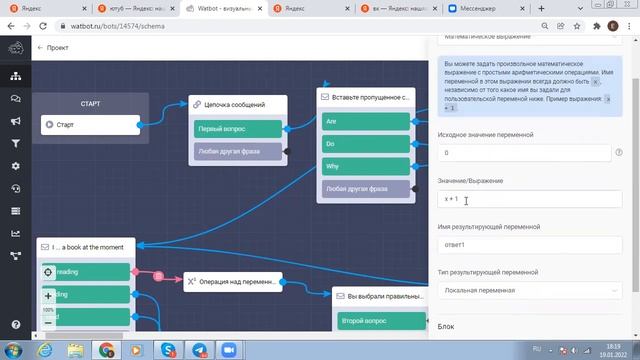
Task: Open a new browser tab
Action: click(541, 8)
